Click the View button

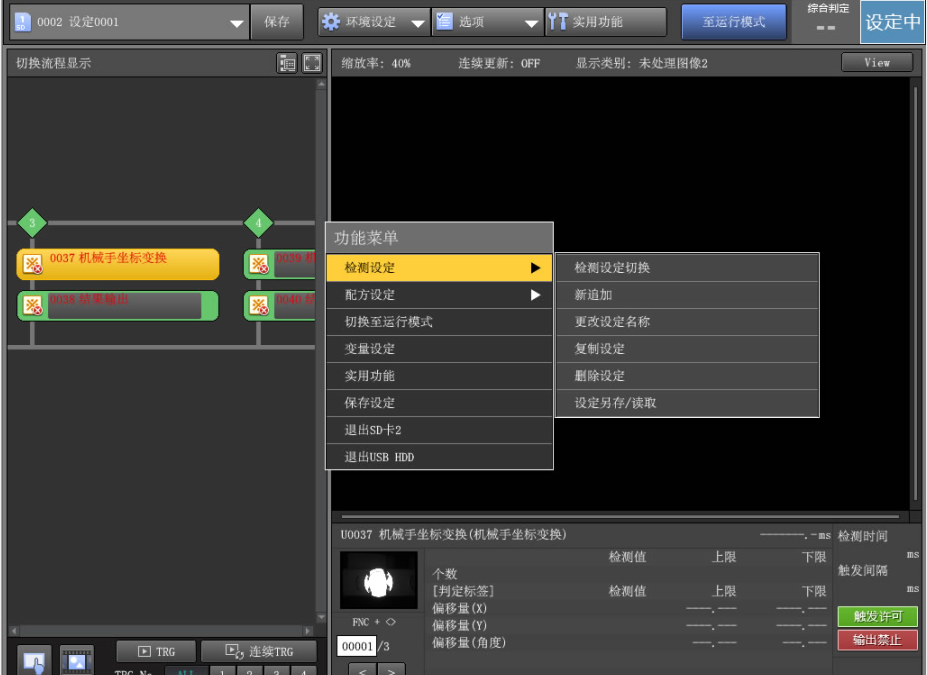pyautogui.click(x=877, y=63)
